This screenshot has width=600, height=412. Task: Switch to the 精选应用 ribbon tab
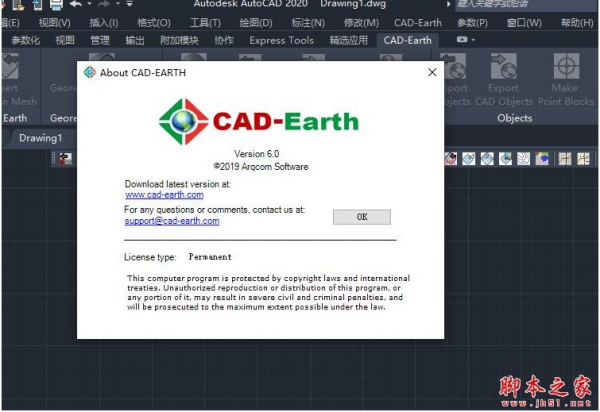point(349,40)
